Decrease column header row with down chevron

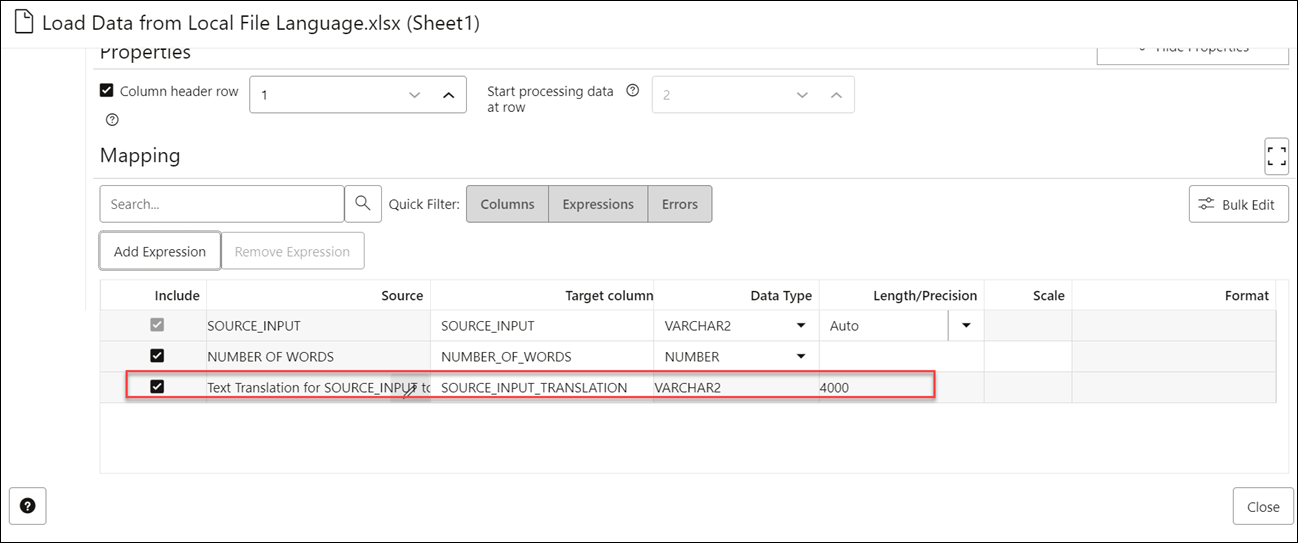click(x=415, y=95)
